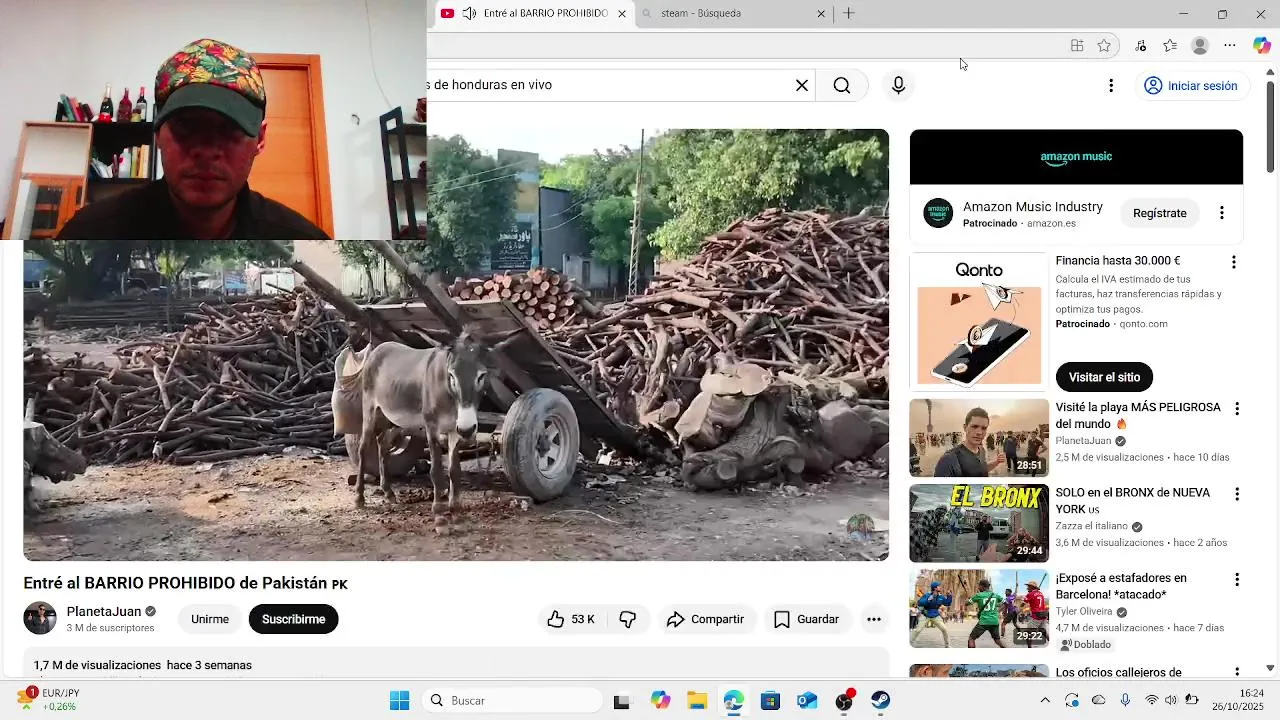Switch to the 'steam - Búsqueda' tab

pyautogui.click(x=734, y=14)
